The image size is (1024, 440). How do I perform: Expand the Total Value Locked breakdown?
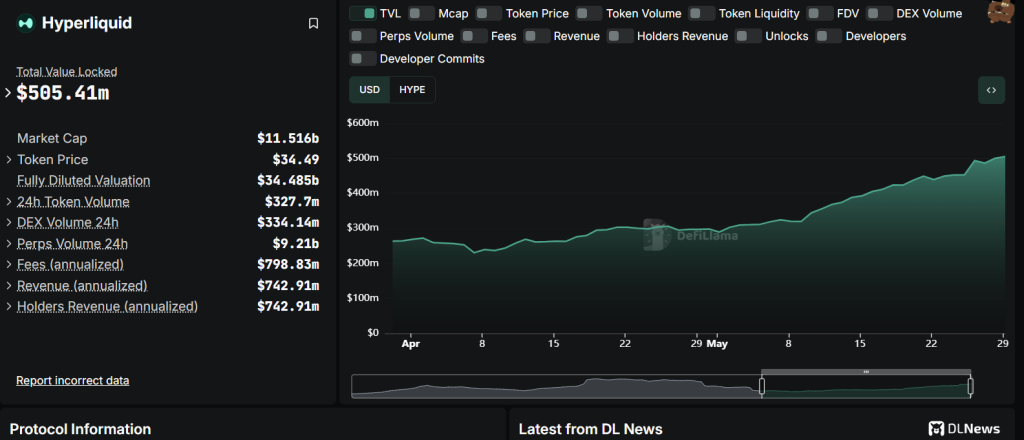(8, 93)
